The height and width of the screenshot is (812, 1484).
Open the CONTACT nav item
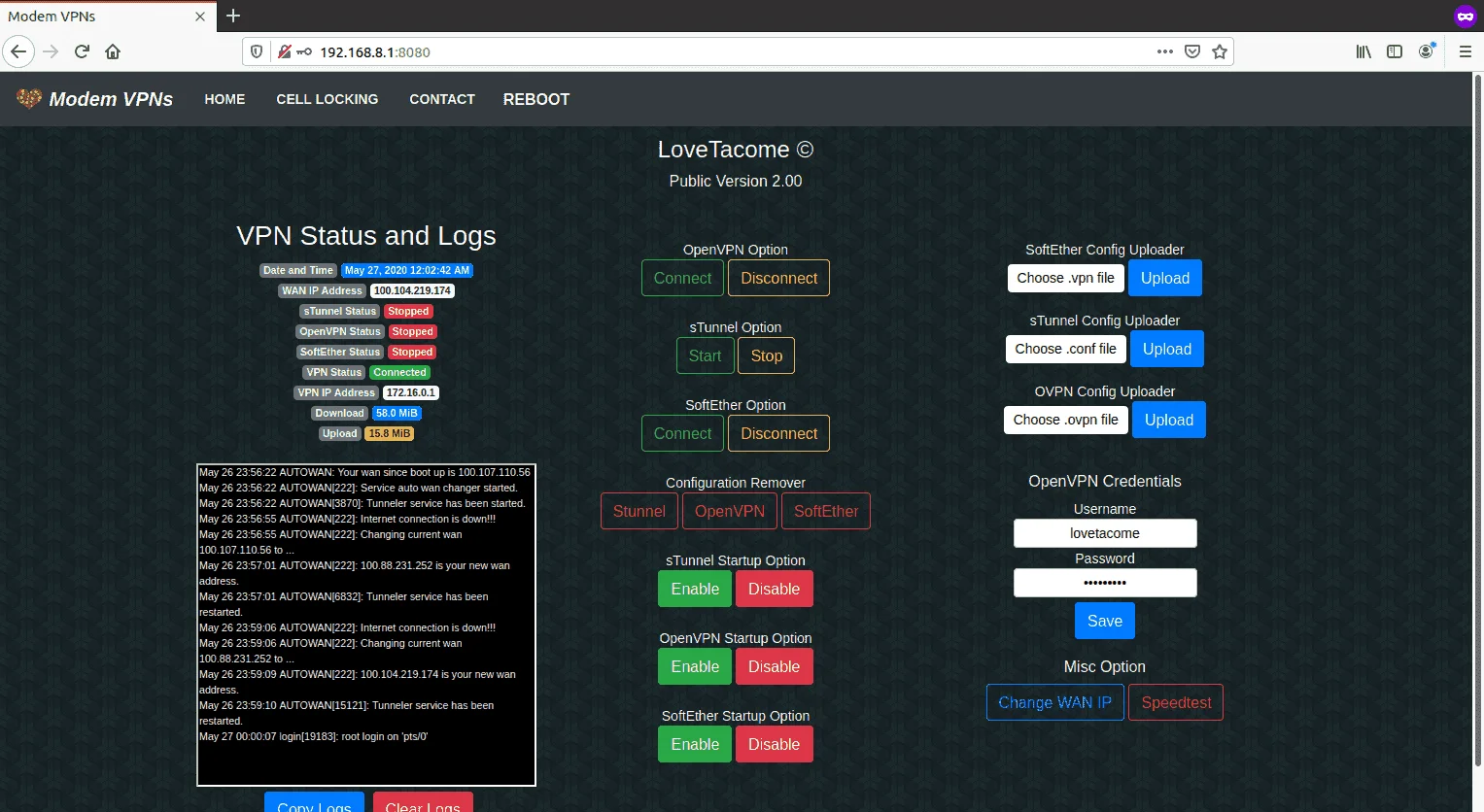click(442, 99)
